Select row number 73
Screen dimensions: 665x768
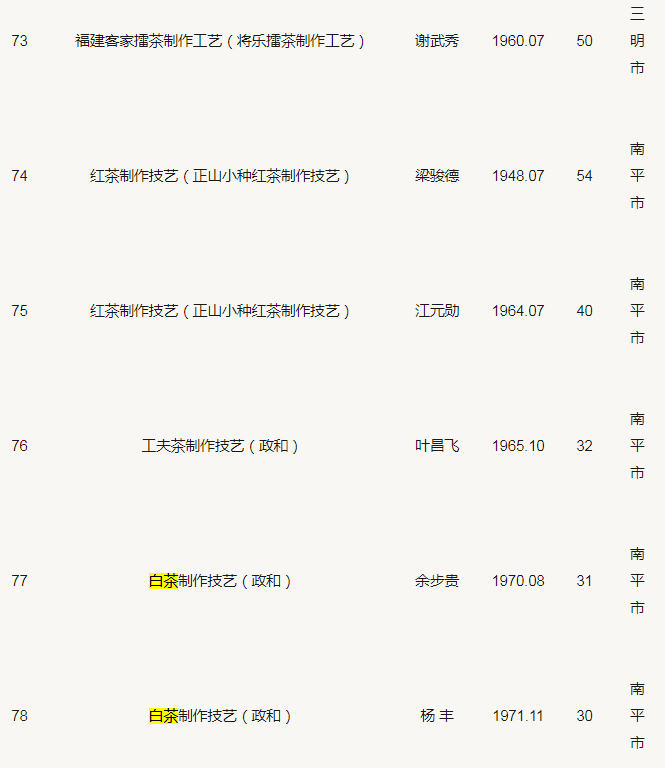20,41
